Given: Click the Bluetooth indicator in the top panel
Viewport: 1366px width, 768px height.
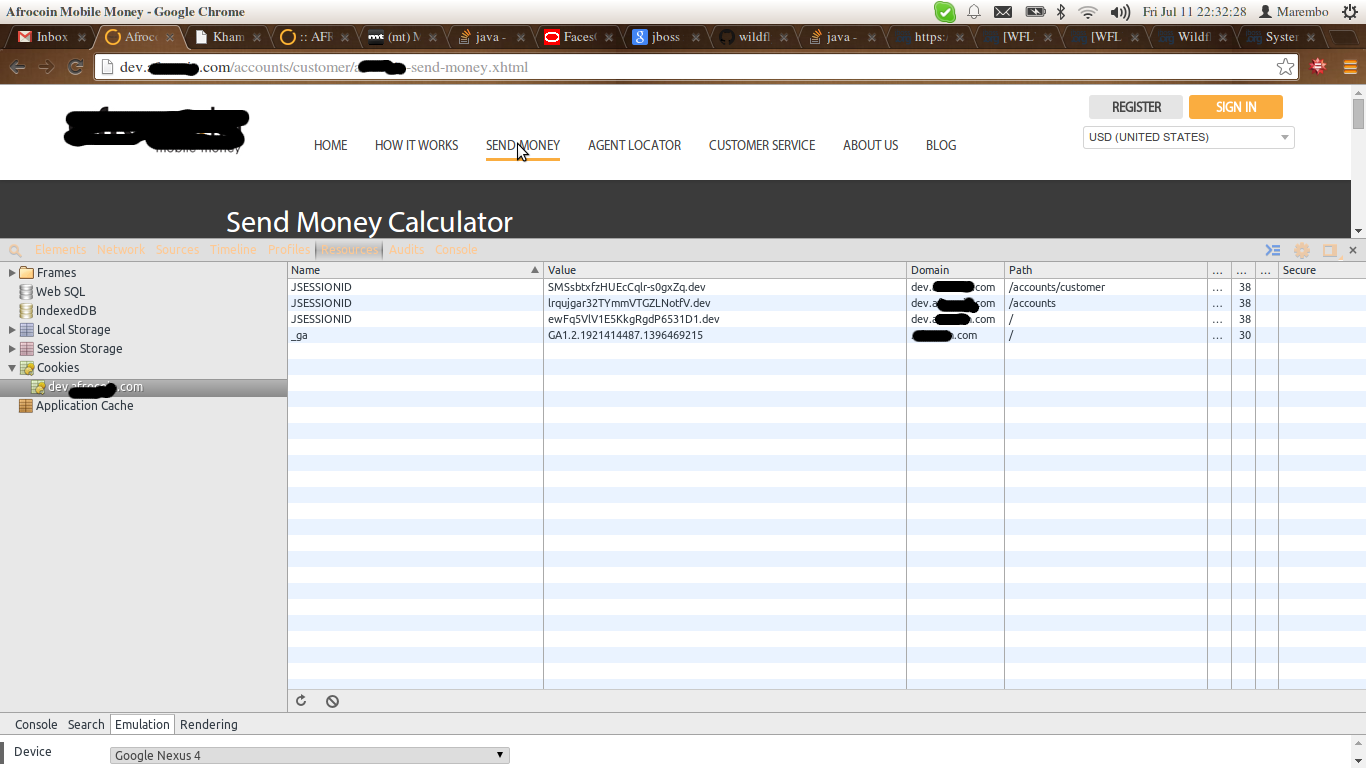Looking at the screenshot, I should coord(1061,12).
